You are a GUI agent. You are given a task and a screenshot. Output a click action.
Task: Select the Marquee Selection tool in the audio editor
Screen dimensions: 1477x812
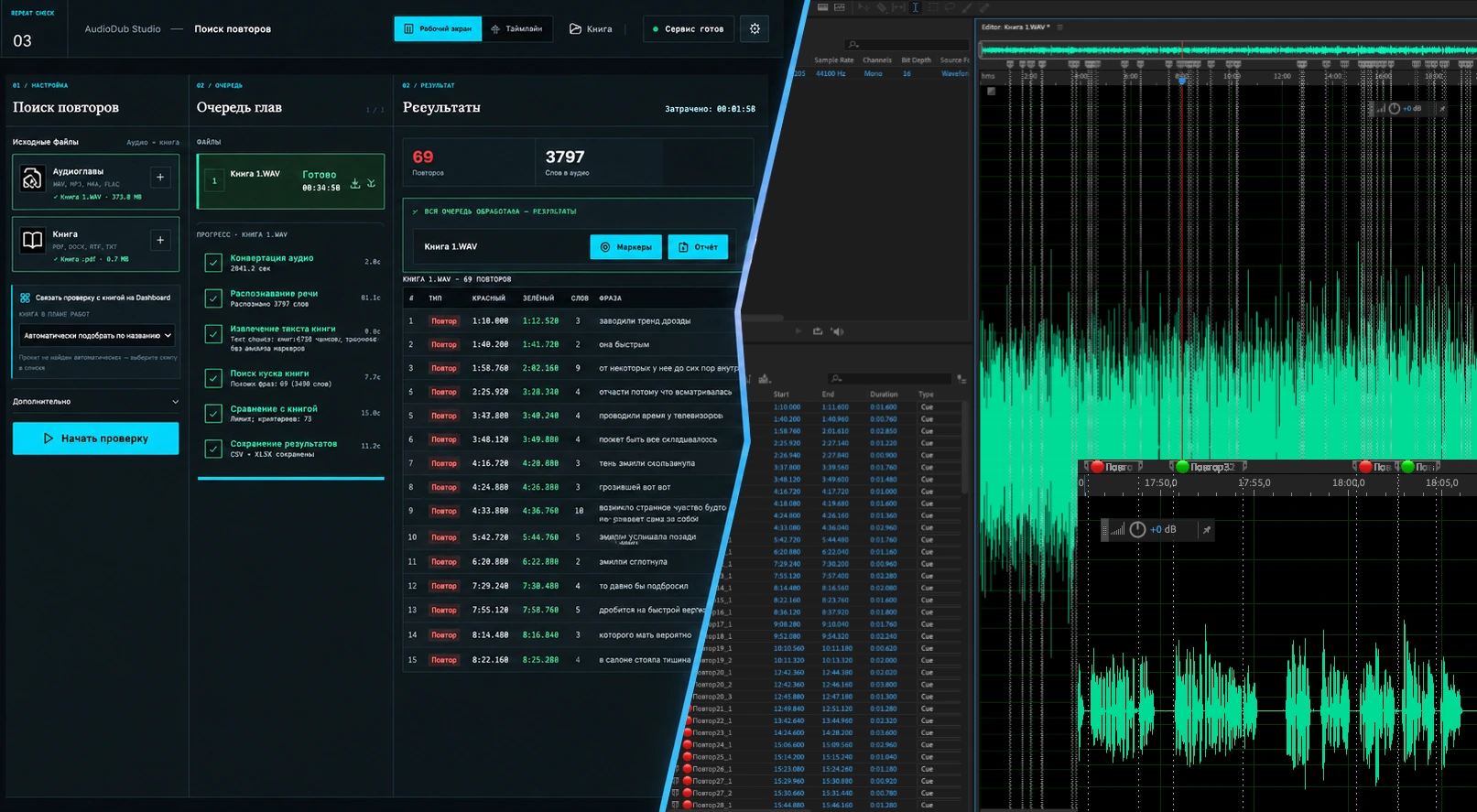(x=932, y=7)
